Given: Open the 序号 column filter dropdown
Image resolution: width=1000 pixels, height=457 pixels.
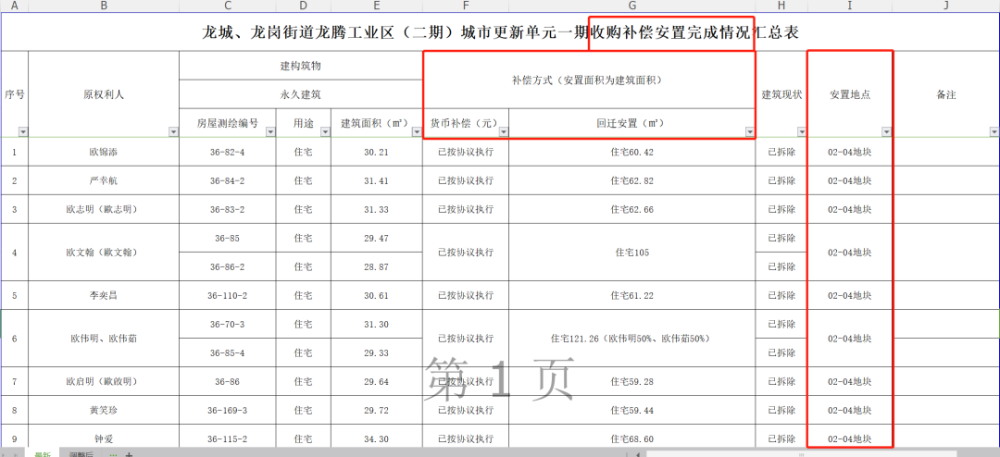Looking at the screenshot, I should (24, 132).
